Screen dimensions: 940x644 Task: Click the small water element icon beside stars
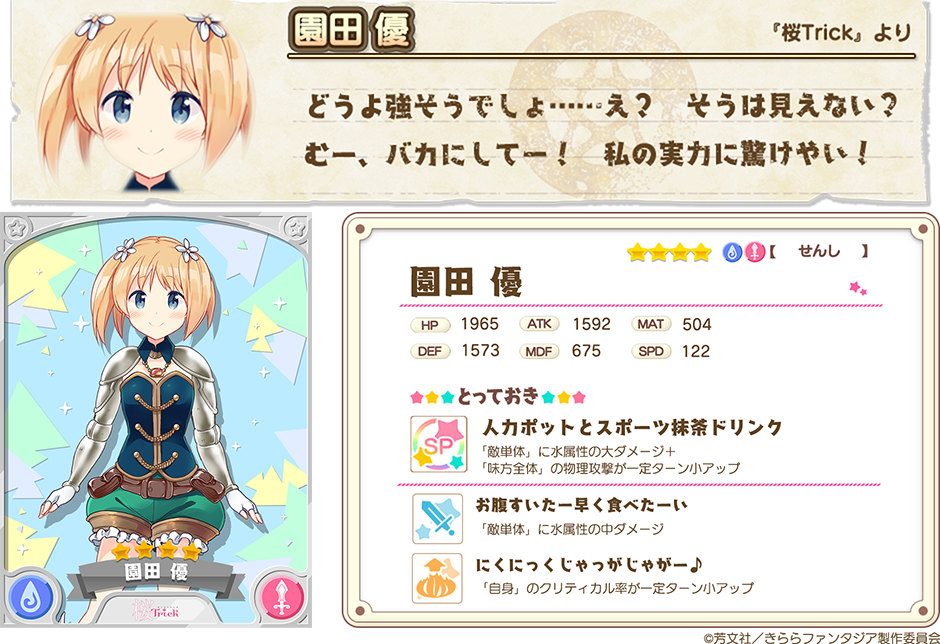(732, 252)
